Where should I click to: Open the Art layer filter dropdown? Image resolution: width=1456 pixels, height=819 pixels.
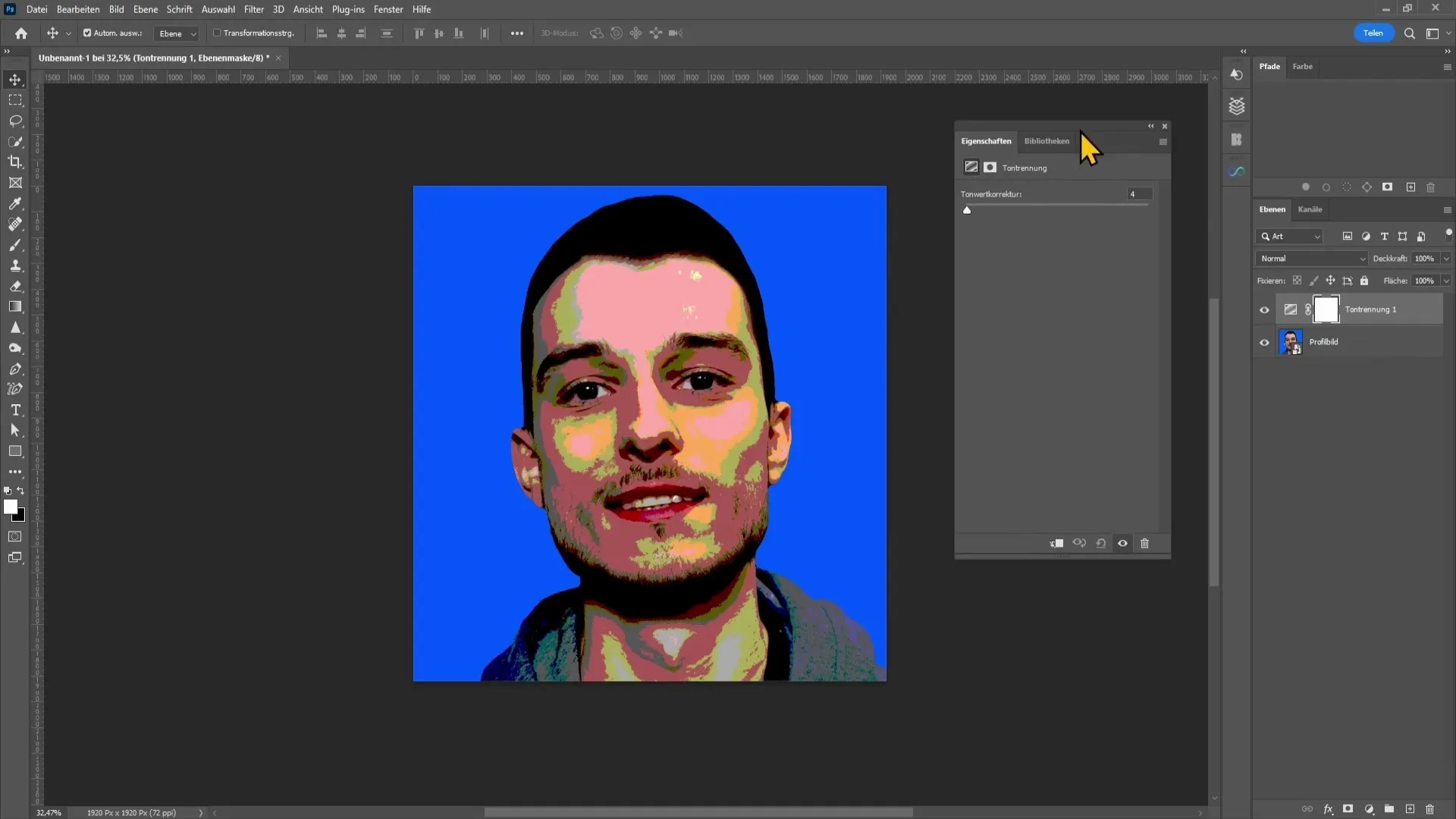point(1289,237)
